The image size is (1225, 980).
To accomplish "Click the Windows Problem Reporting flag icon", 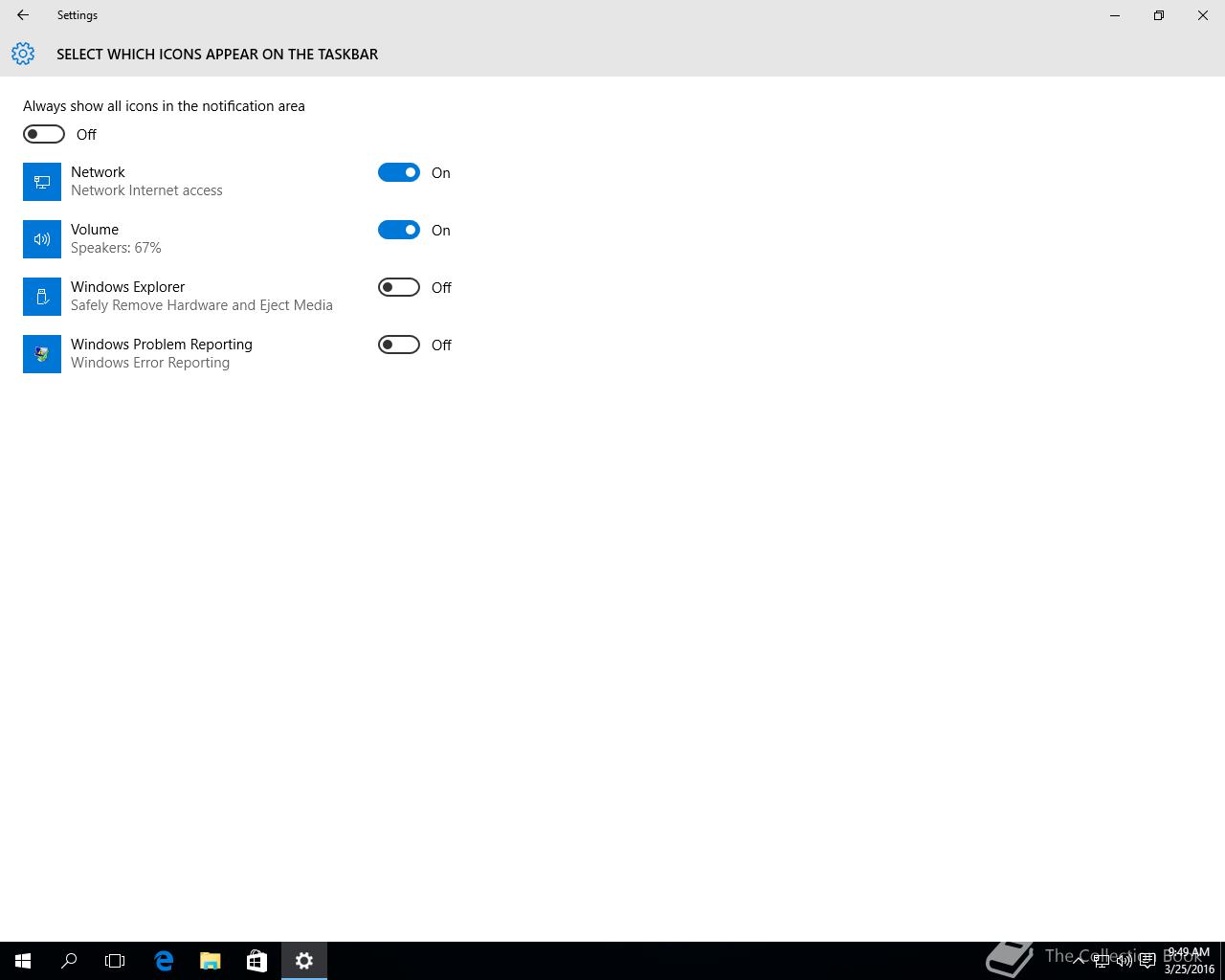I will (42, 354).
